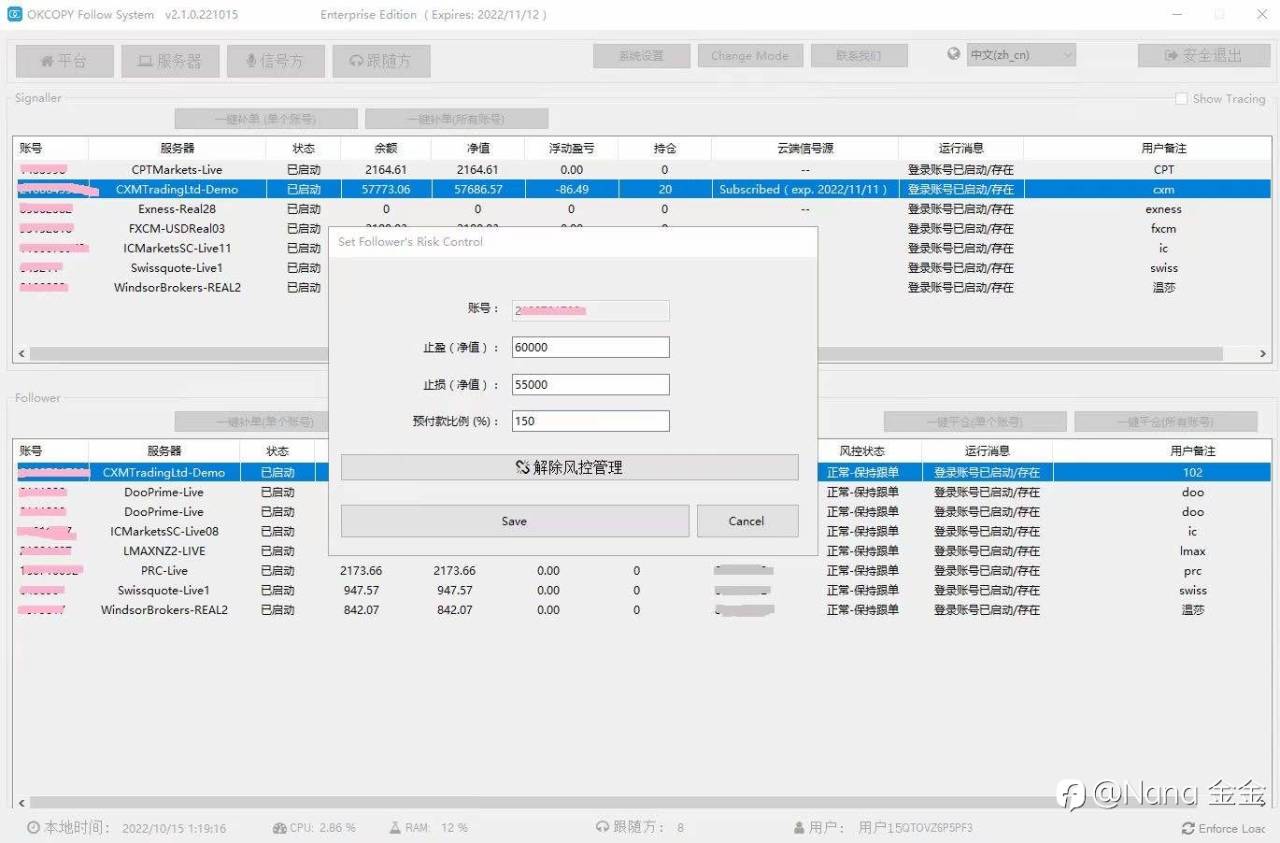Click the Change Mode button

pos(750,56)
